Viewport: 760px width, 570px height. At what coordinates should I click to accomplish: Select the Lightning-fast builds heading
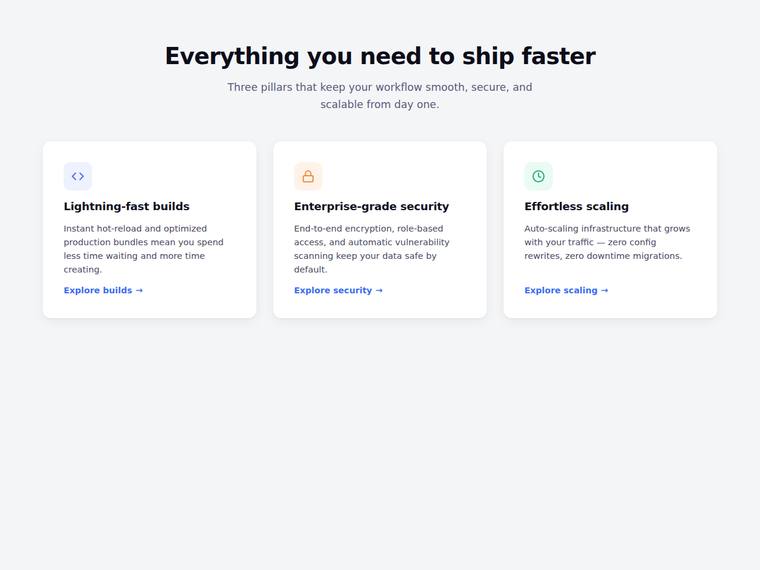[x=127, y=206]
